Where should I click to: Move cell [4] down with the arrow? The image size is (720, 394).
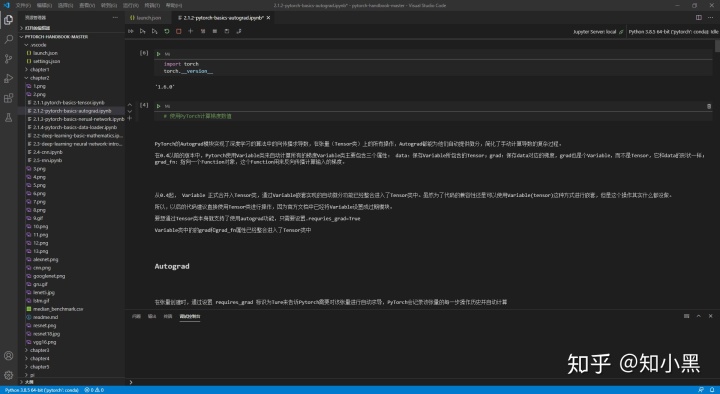pyautogui.click(x=129, y=111)
